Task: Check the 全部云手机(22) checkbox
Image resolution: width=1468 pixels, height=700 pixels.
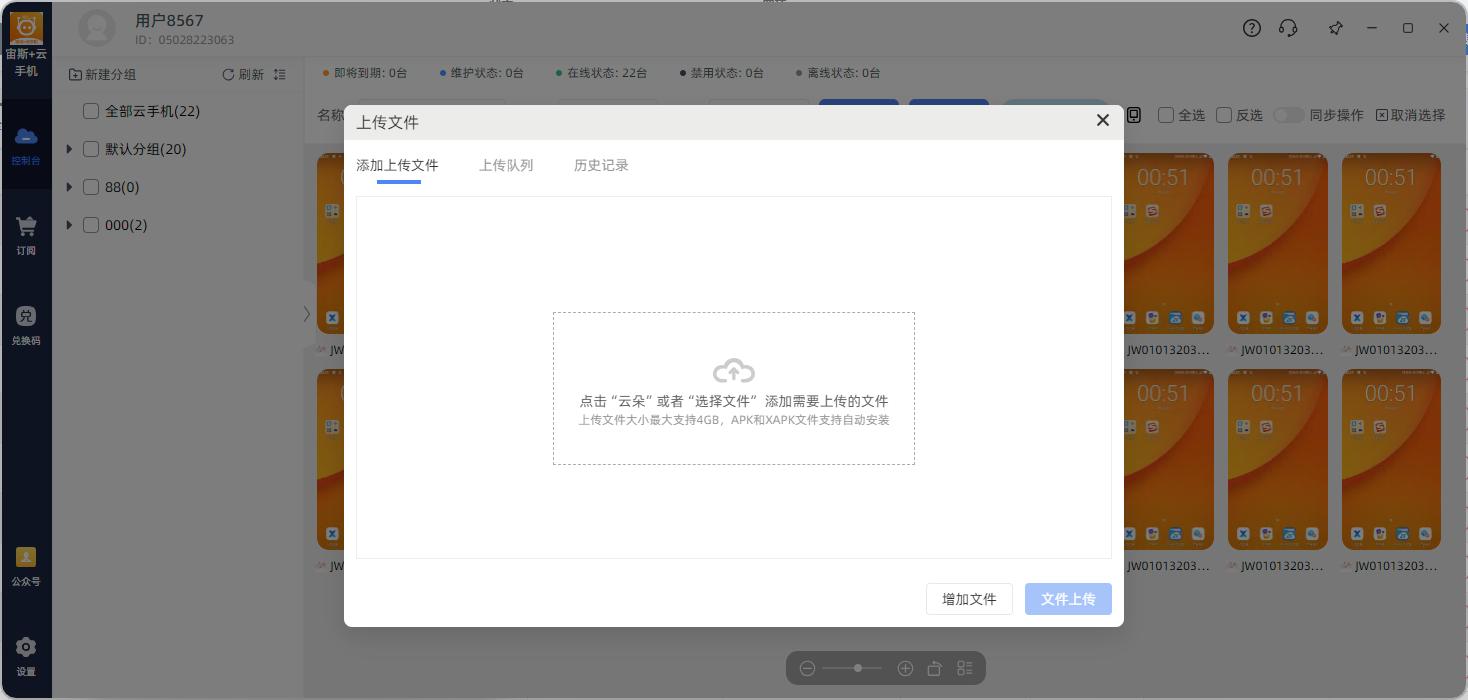Action: [x=91, y=111]
